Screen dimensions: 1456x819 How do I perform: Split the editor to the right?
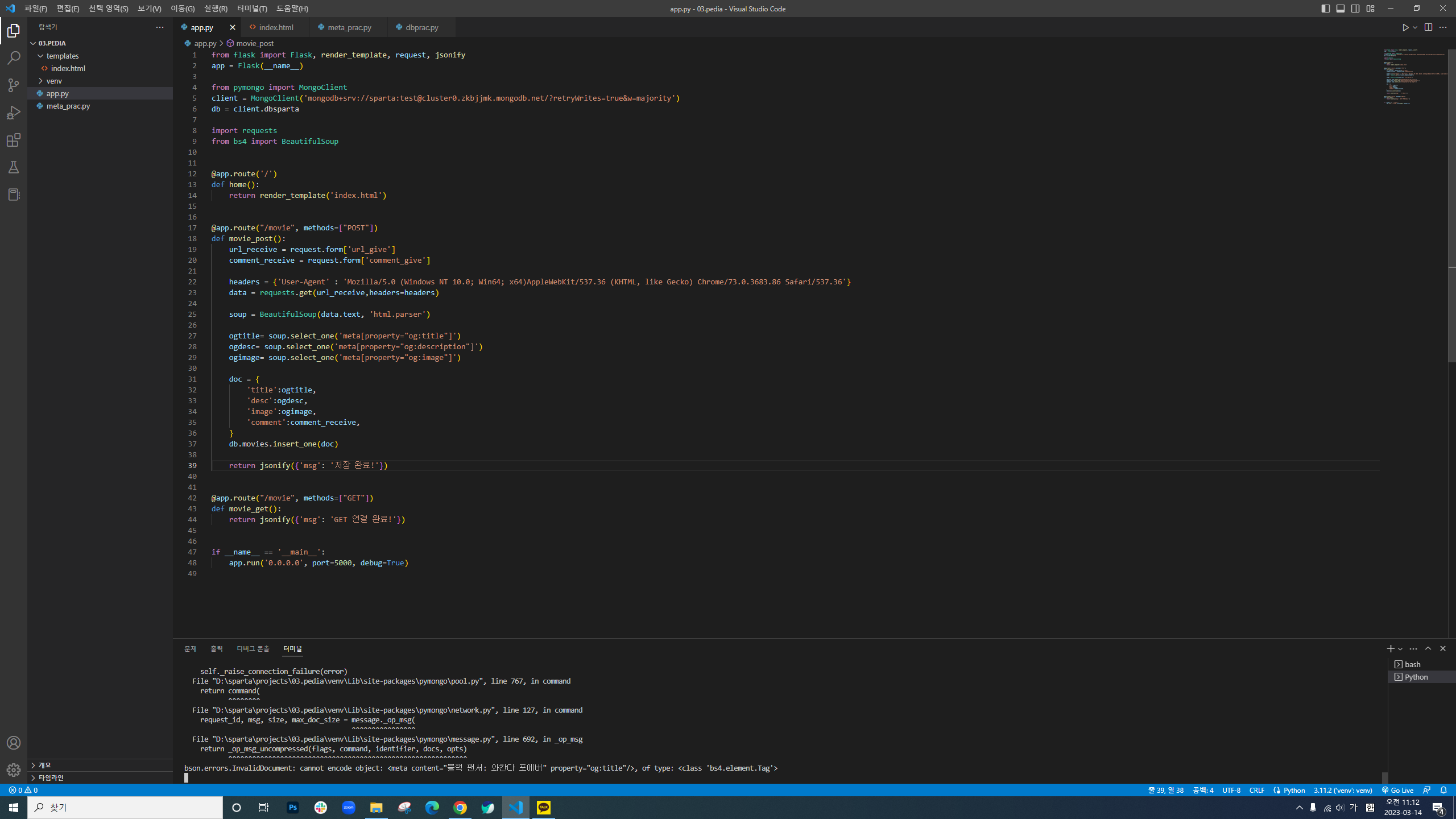point(1428,27)
